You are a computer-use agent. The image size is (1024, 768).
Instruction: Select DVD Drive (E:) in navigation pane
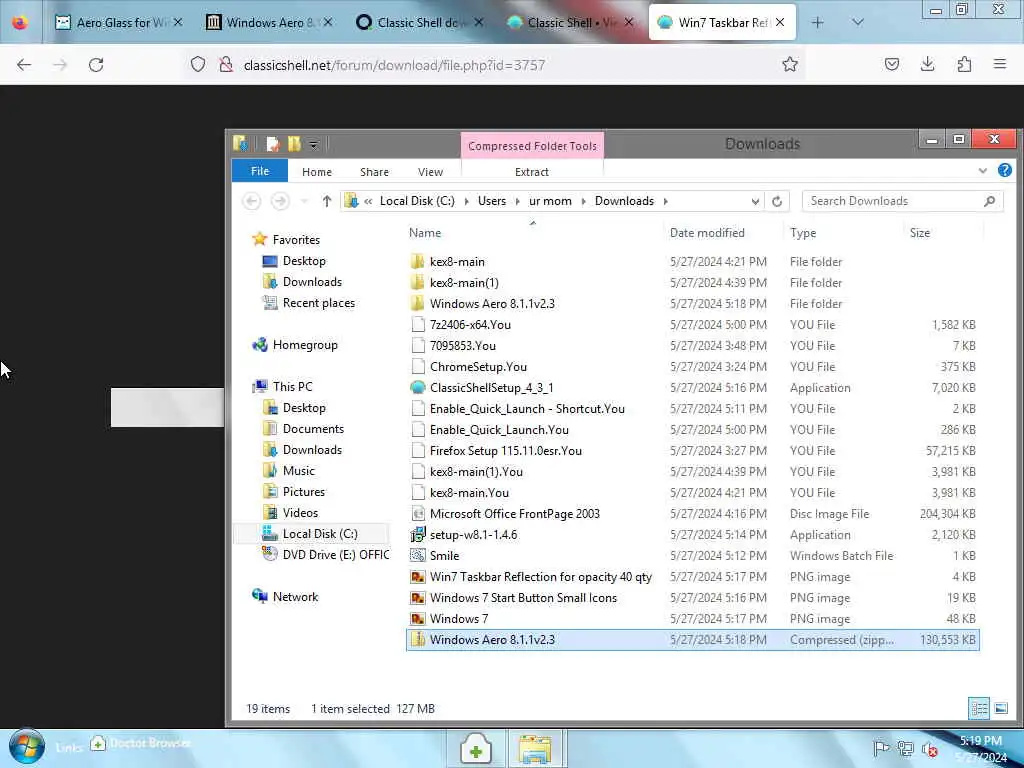click(335, 554)
